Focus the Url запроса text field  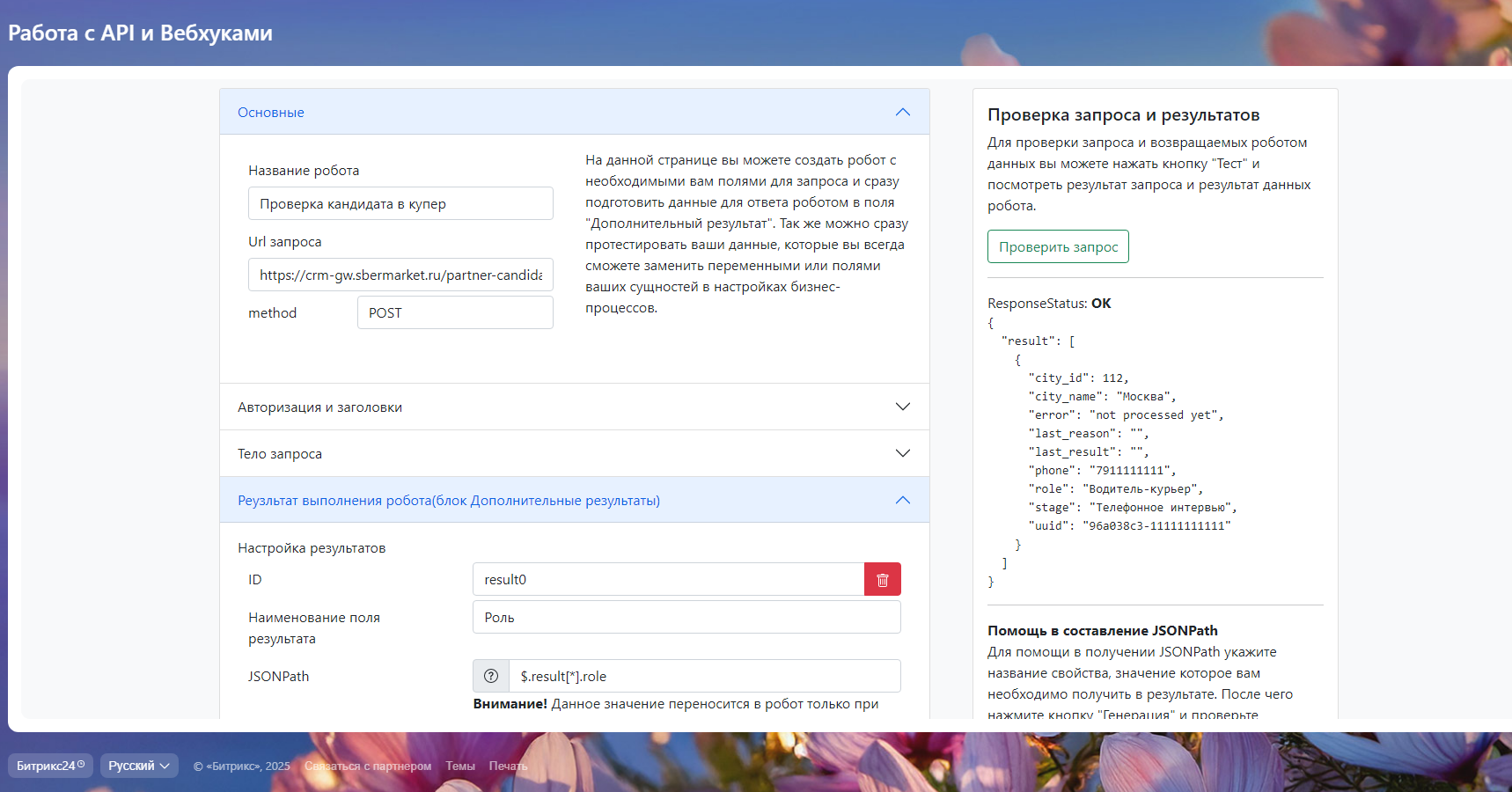click(400, 275)
